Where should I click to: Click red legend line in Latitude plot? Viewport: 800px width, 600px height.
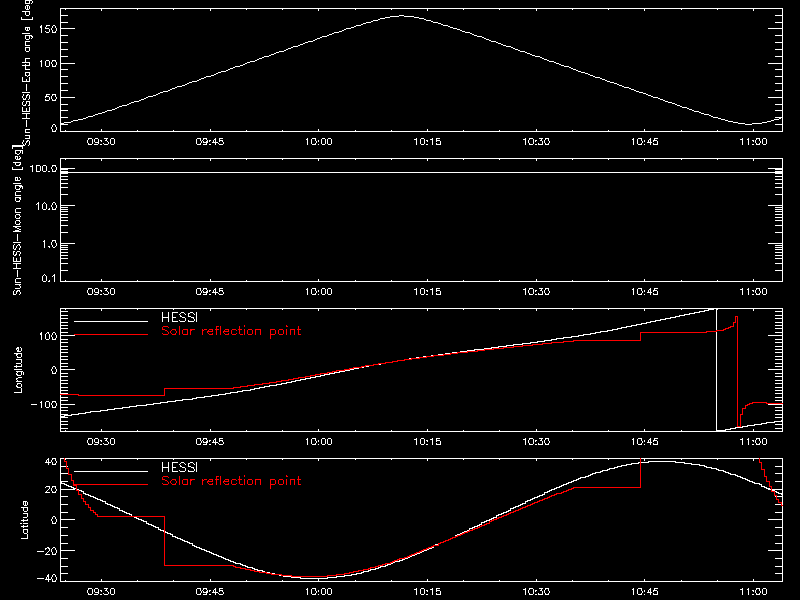point(111,485)
